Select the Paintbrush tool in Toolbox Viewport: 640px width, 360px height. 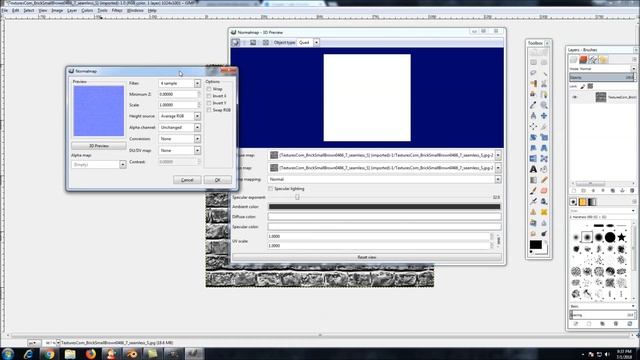click(x=533, y=191)
